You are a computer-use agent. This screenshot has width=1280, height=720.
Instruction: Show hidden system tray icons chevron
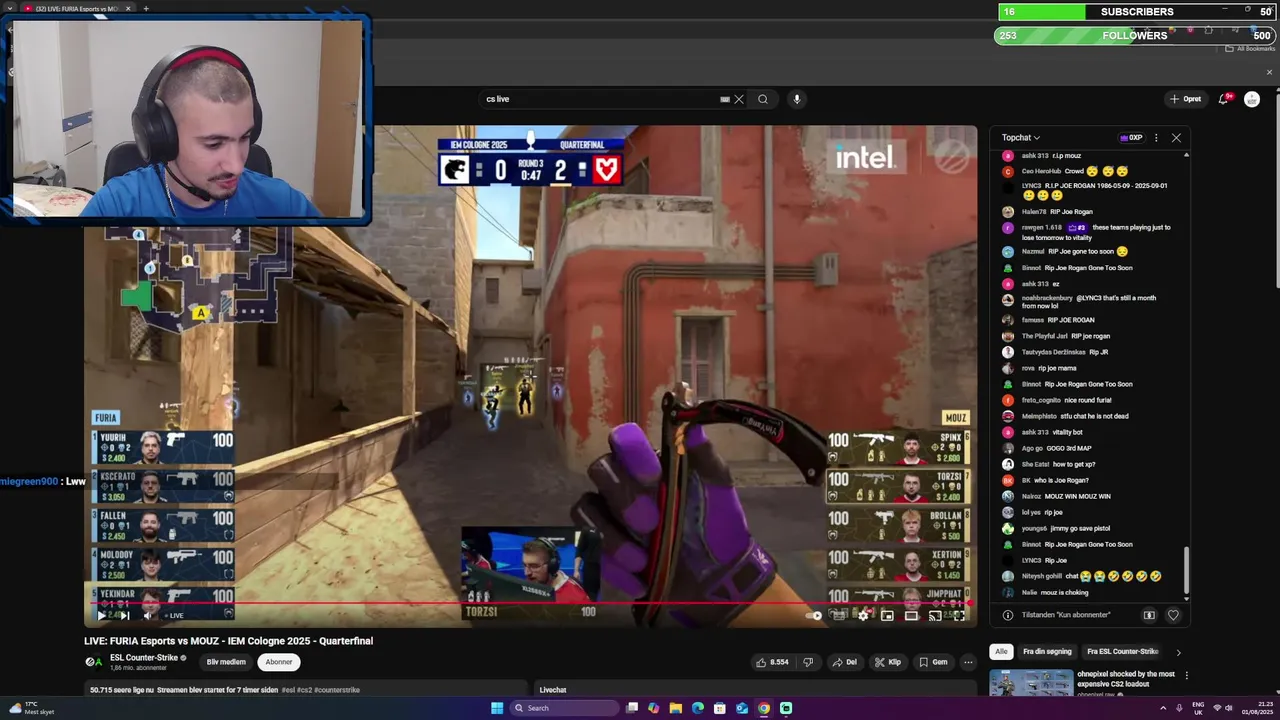1163,708
